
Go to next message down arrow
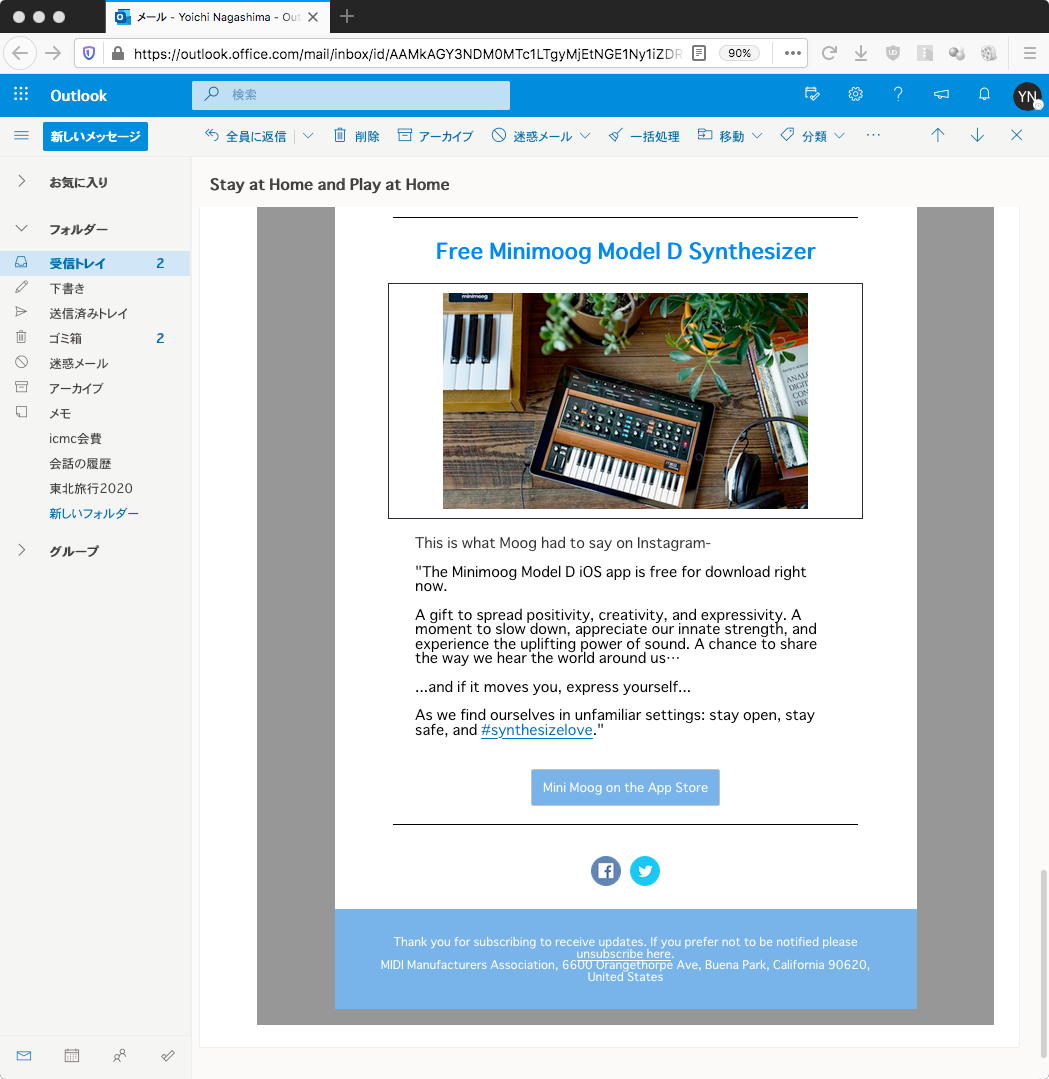pyautogui.click(x=977, y=136)
